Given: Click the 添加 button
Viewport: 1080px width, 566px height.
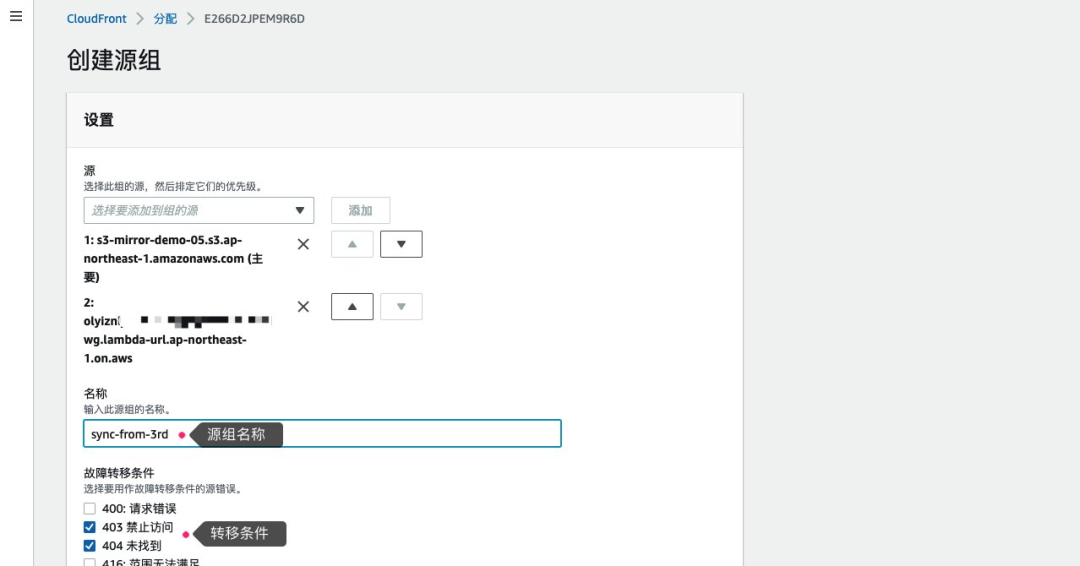Looking at the screenshot, I should coord(360,210).
